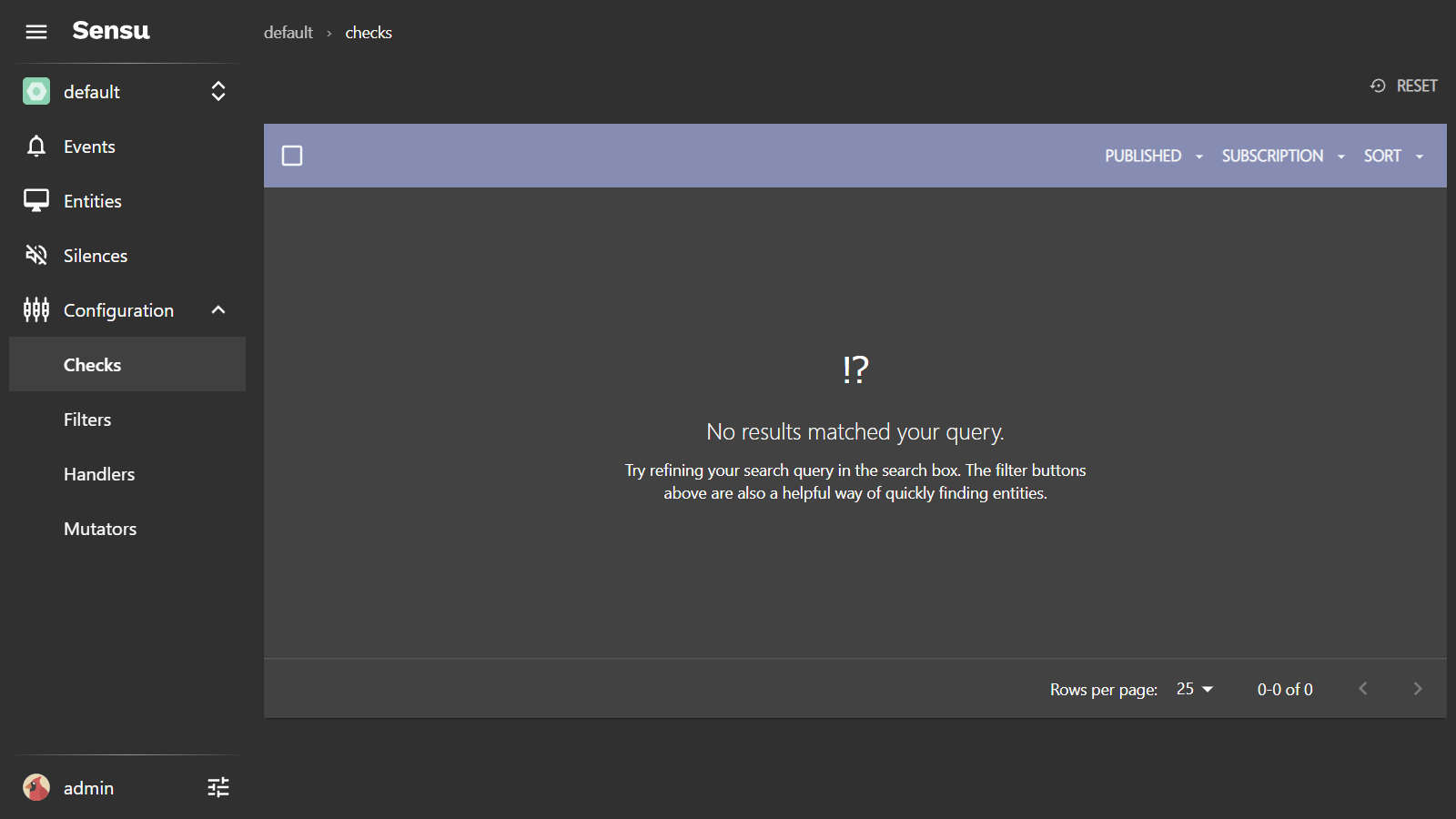This screenshot has width=1456, height=819.
Task: Open Filters in the sidebar
Action: click(x=87, y=420)
